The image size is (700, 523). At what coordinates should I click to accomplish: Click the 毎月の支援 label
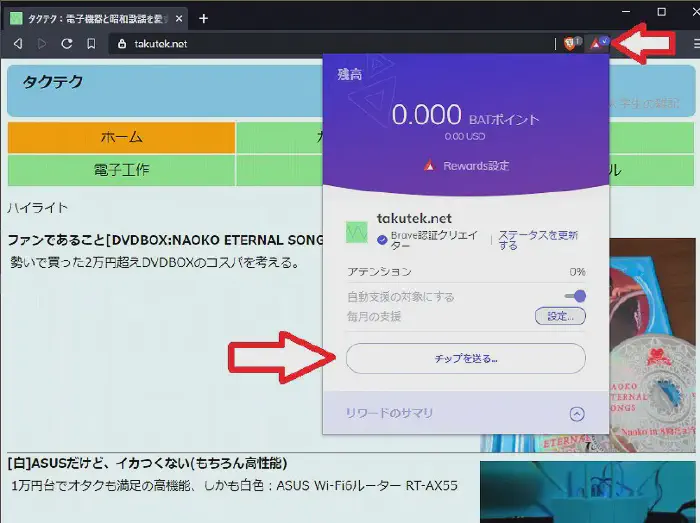(x=374, y=316)
